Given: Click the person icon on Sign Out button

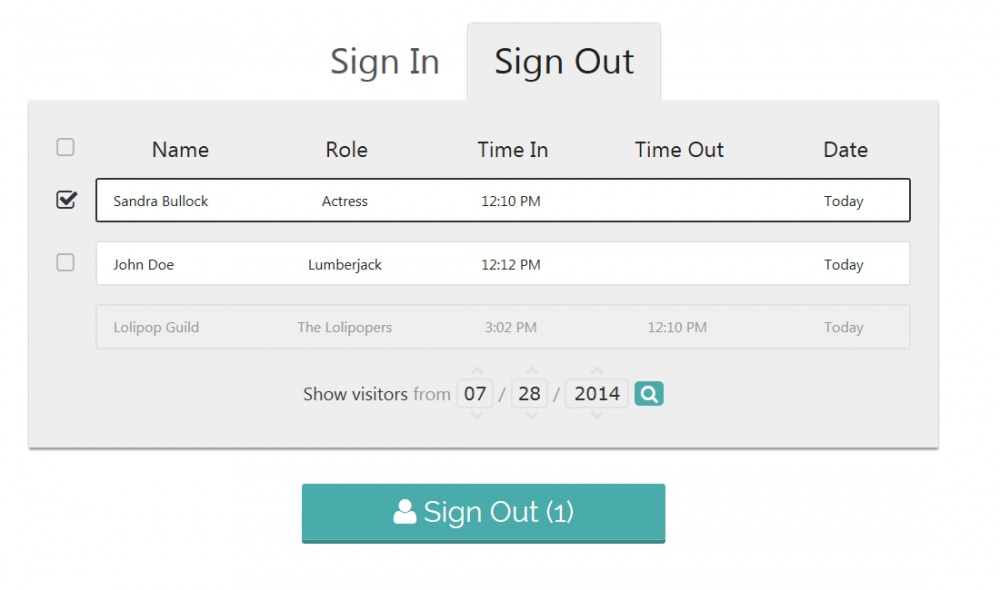Looking at the screenshot, I should [x=404, y=512].
